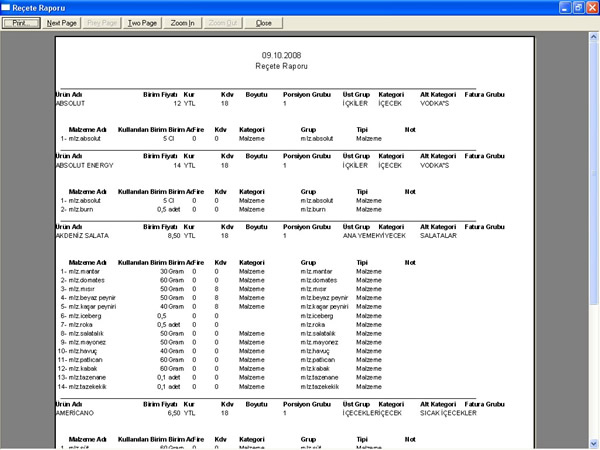Click the Print button
600x450 pixels.
click(x=21, y=23)
